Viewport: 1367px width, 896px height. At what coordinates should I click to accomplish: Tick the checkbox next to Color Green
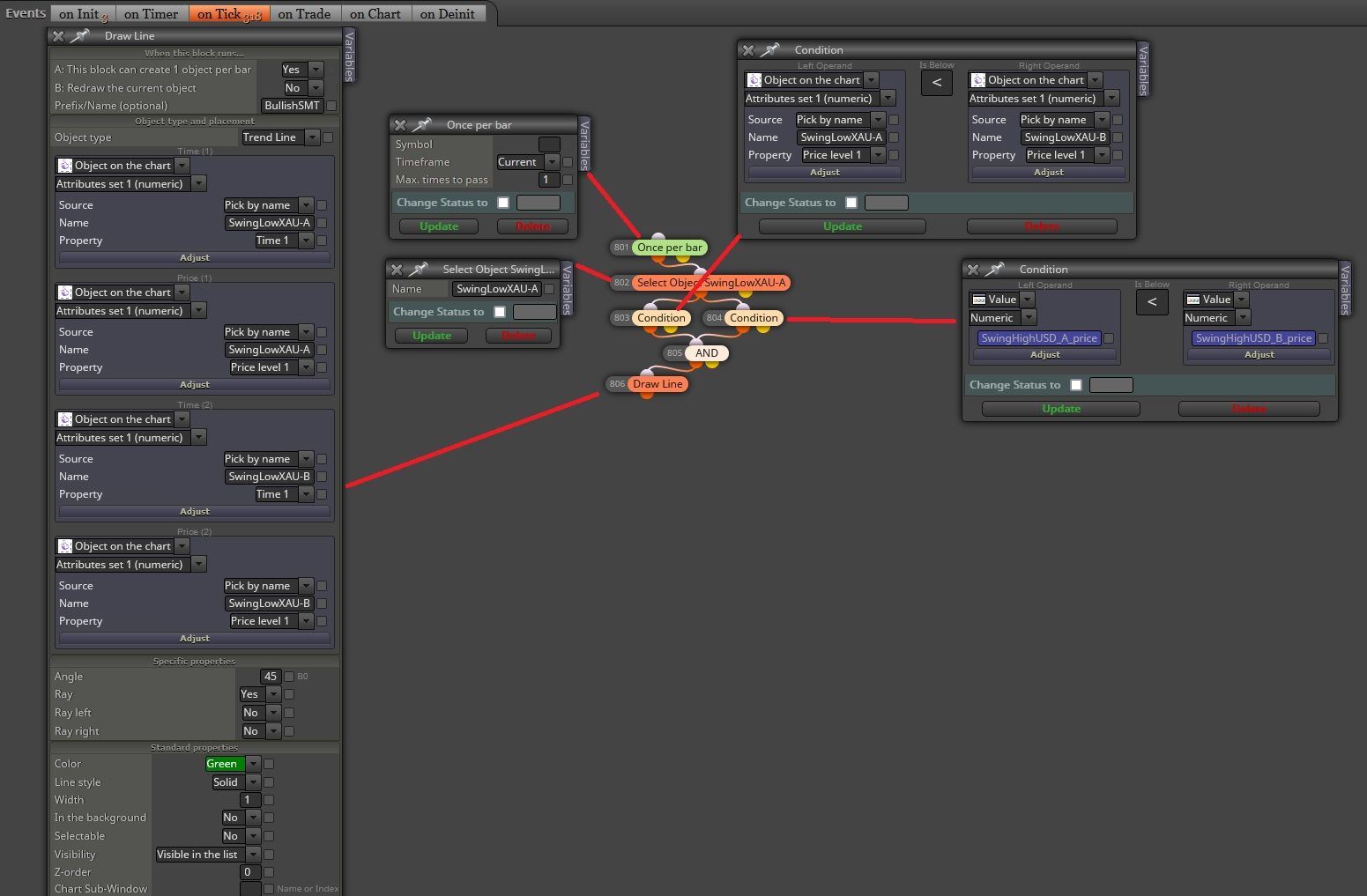point(269,764)
